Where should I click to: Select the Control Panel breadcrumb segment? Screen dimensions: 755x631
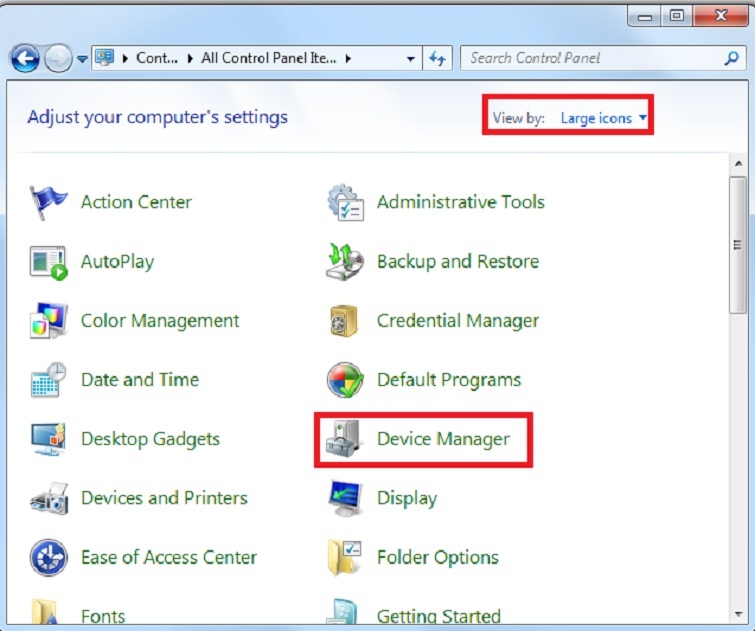156,59
